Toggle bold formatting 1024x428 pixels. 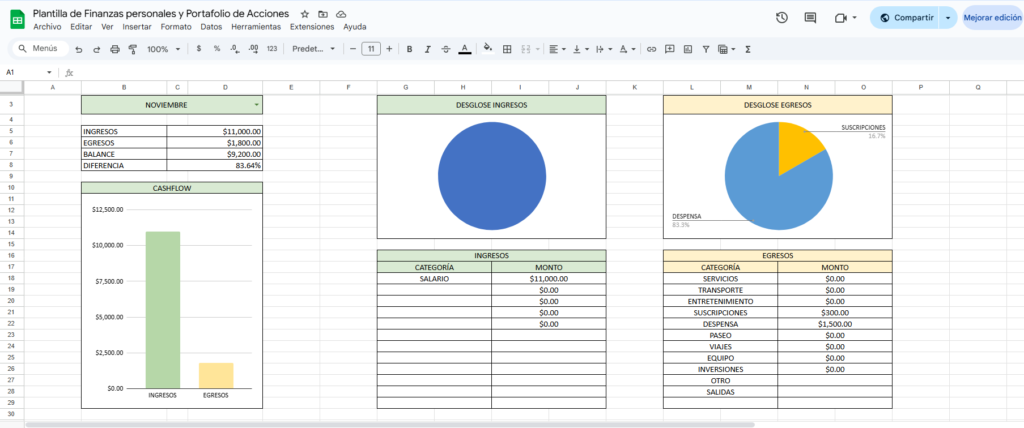tap(408, 48)
